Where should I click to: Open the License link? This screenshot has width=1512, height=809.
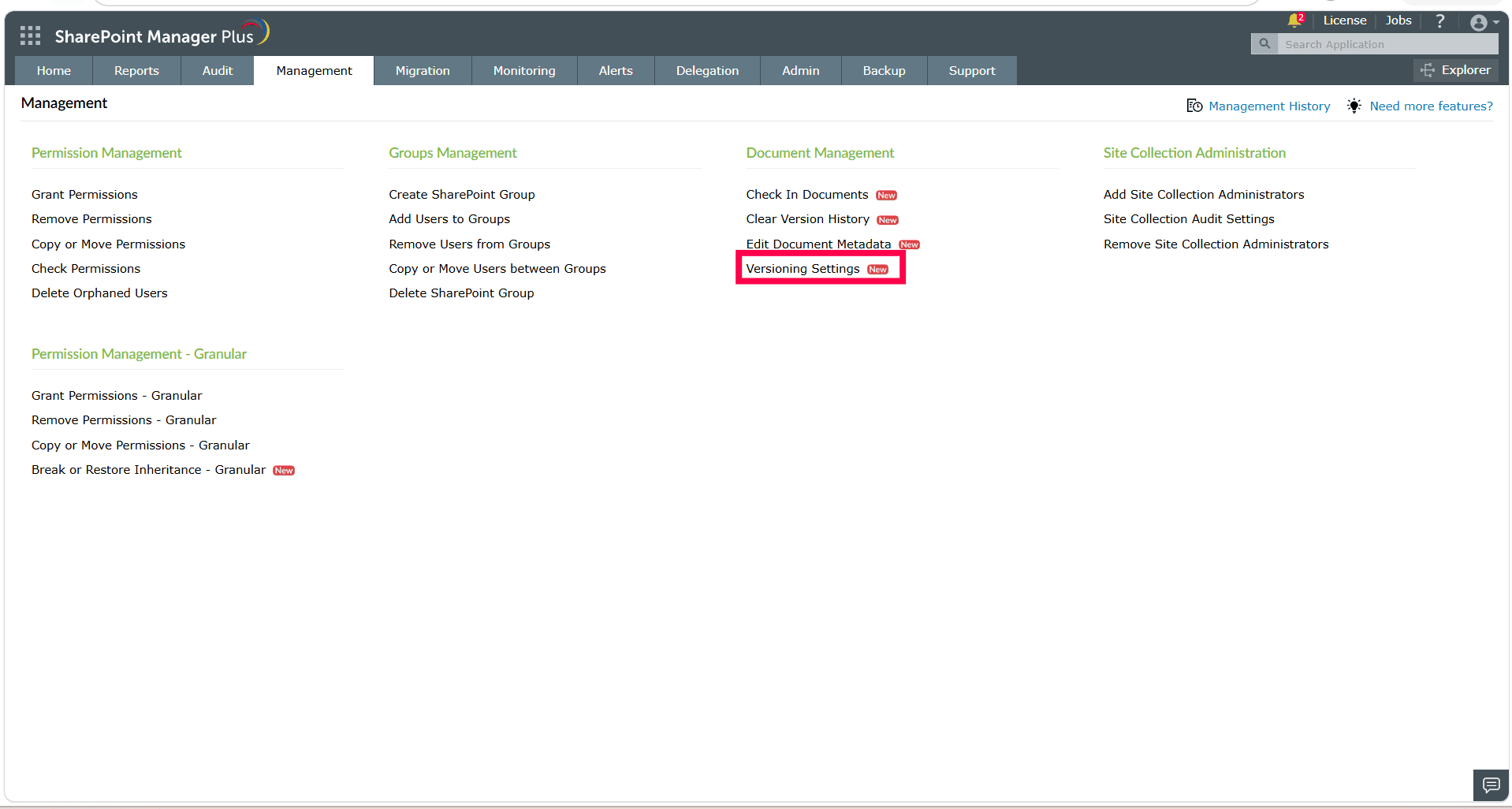pyautogui.click(x=1345, y=21)
